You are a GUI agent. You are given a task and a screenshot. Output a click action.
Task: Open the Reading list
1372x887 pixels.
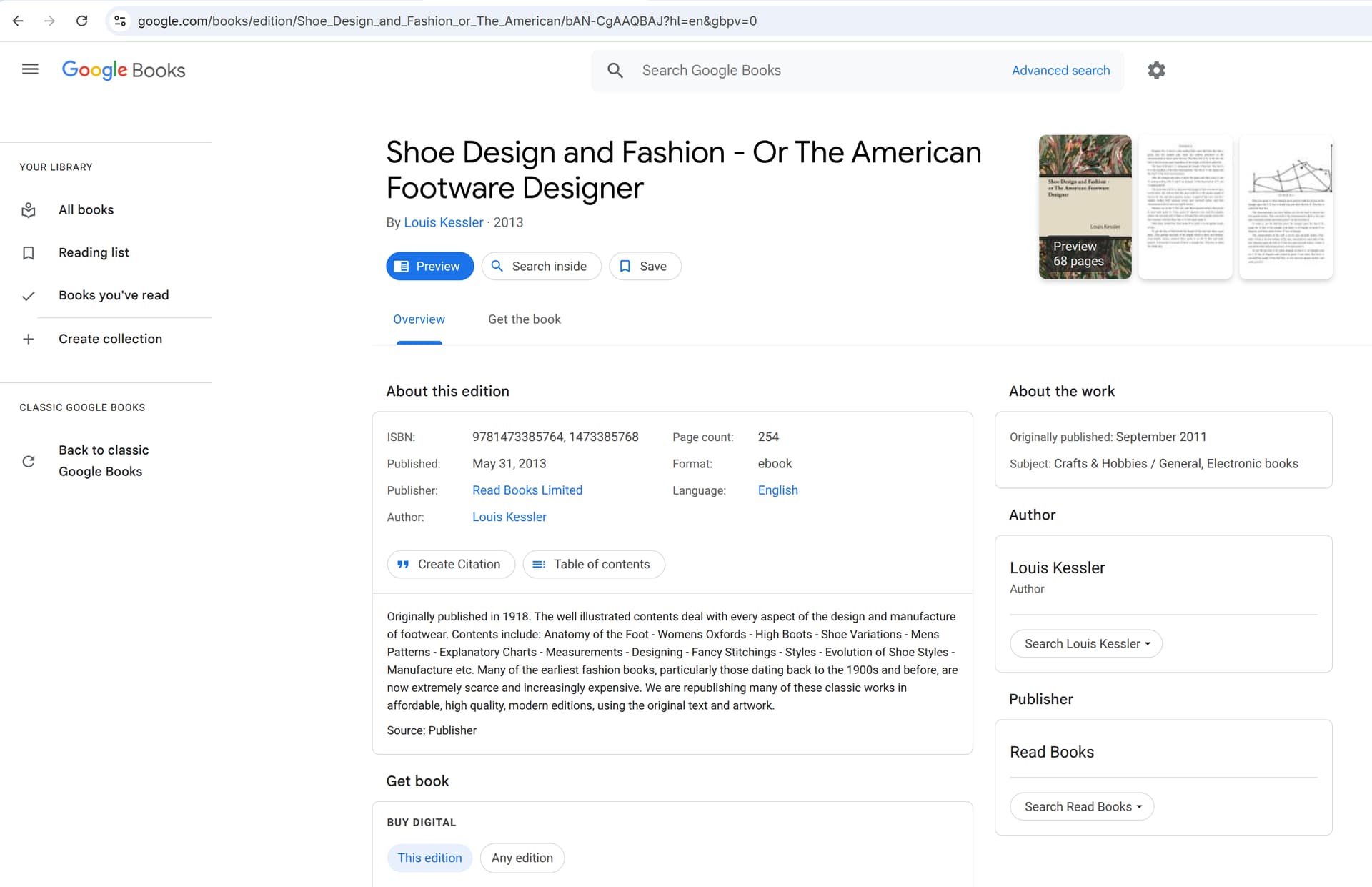[94, 252]
